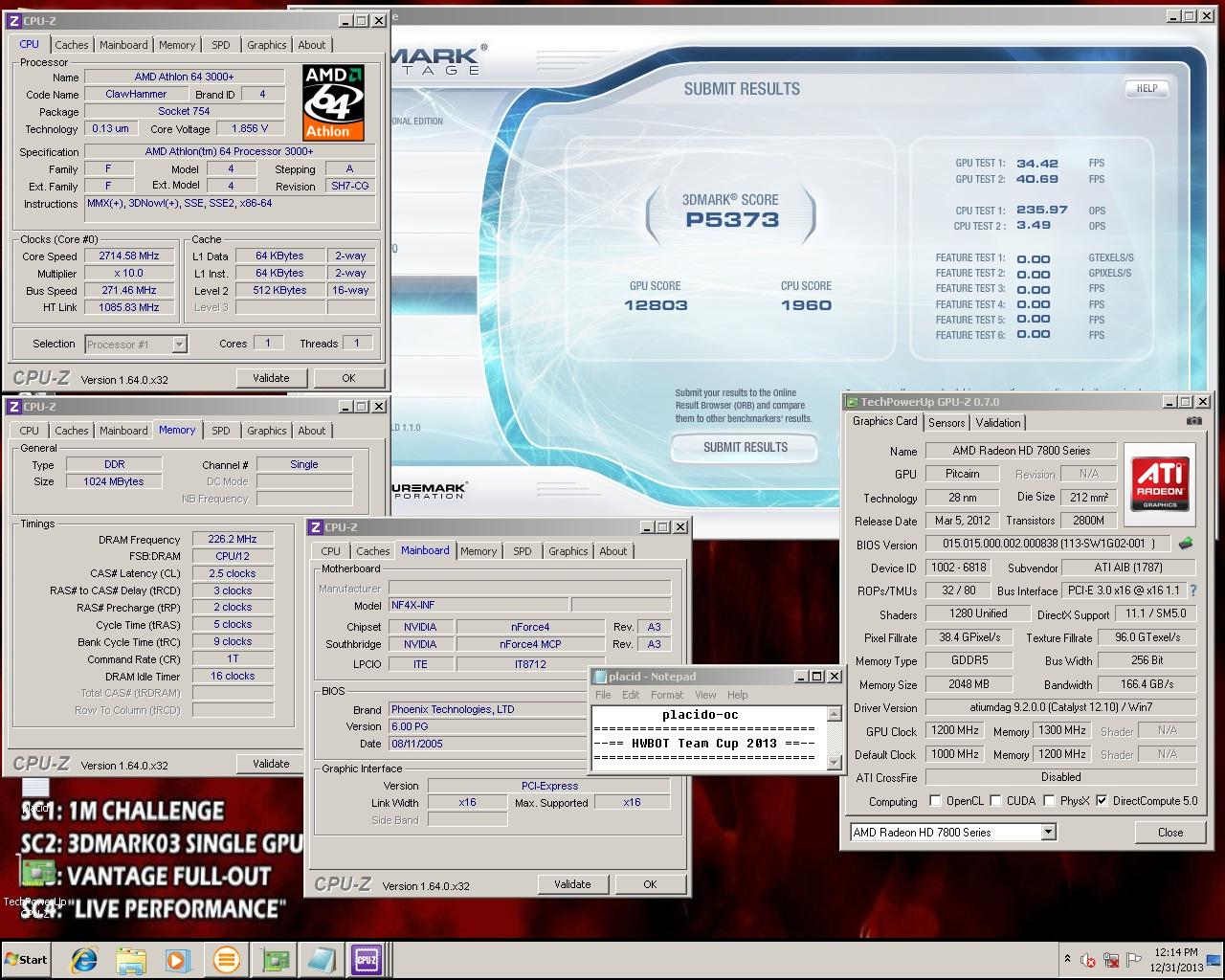Click Submit Results button in 3DMark Vantage
Image resolution: width=1225 pixels, height=980 pixels.
[x=745, y=447]
